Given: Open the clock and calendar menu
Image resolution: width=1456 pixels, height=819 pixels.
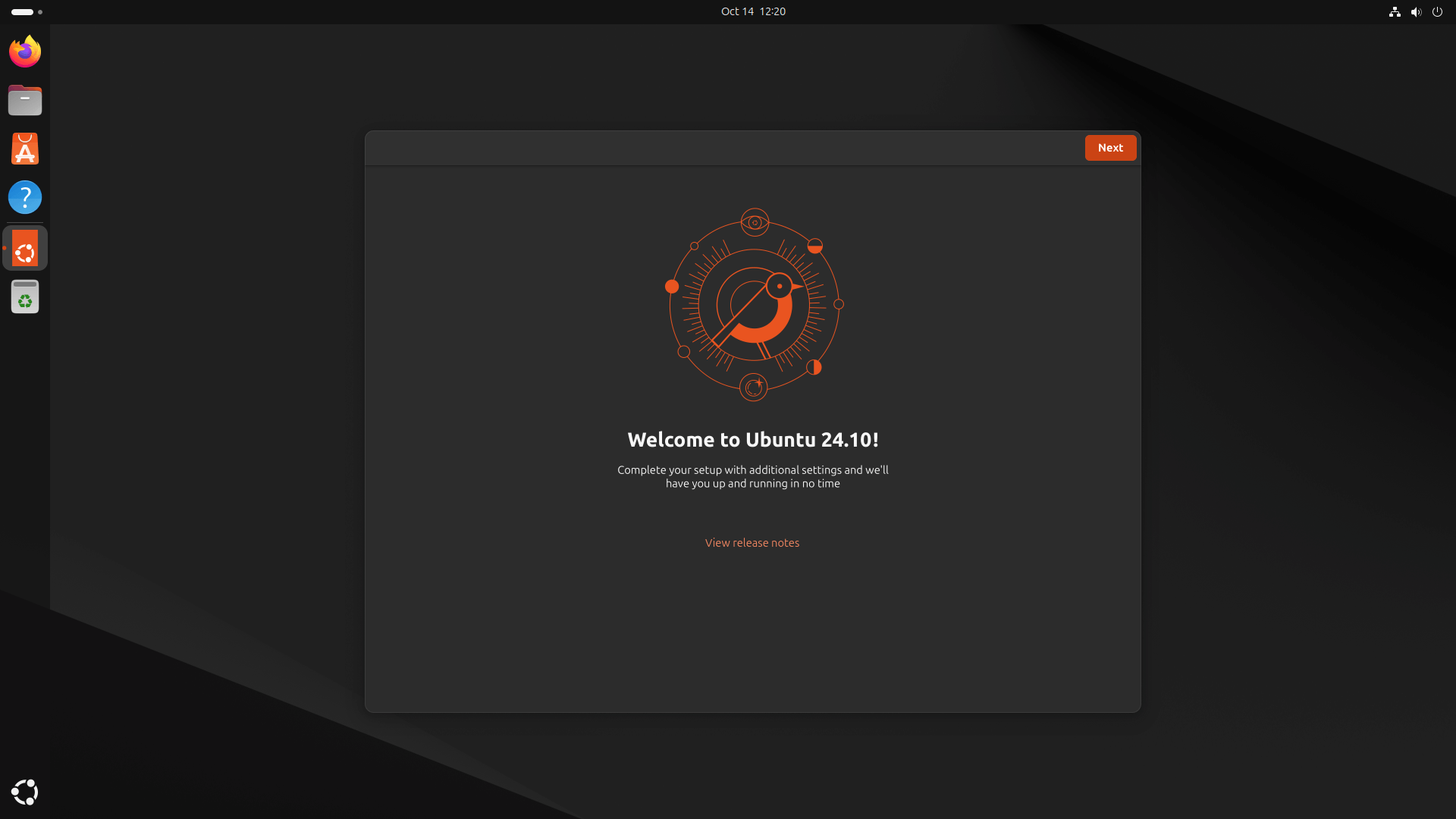Looking at the screenshot, I should tap(752, 11).
